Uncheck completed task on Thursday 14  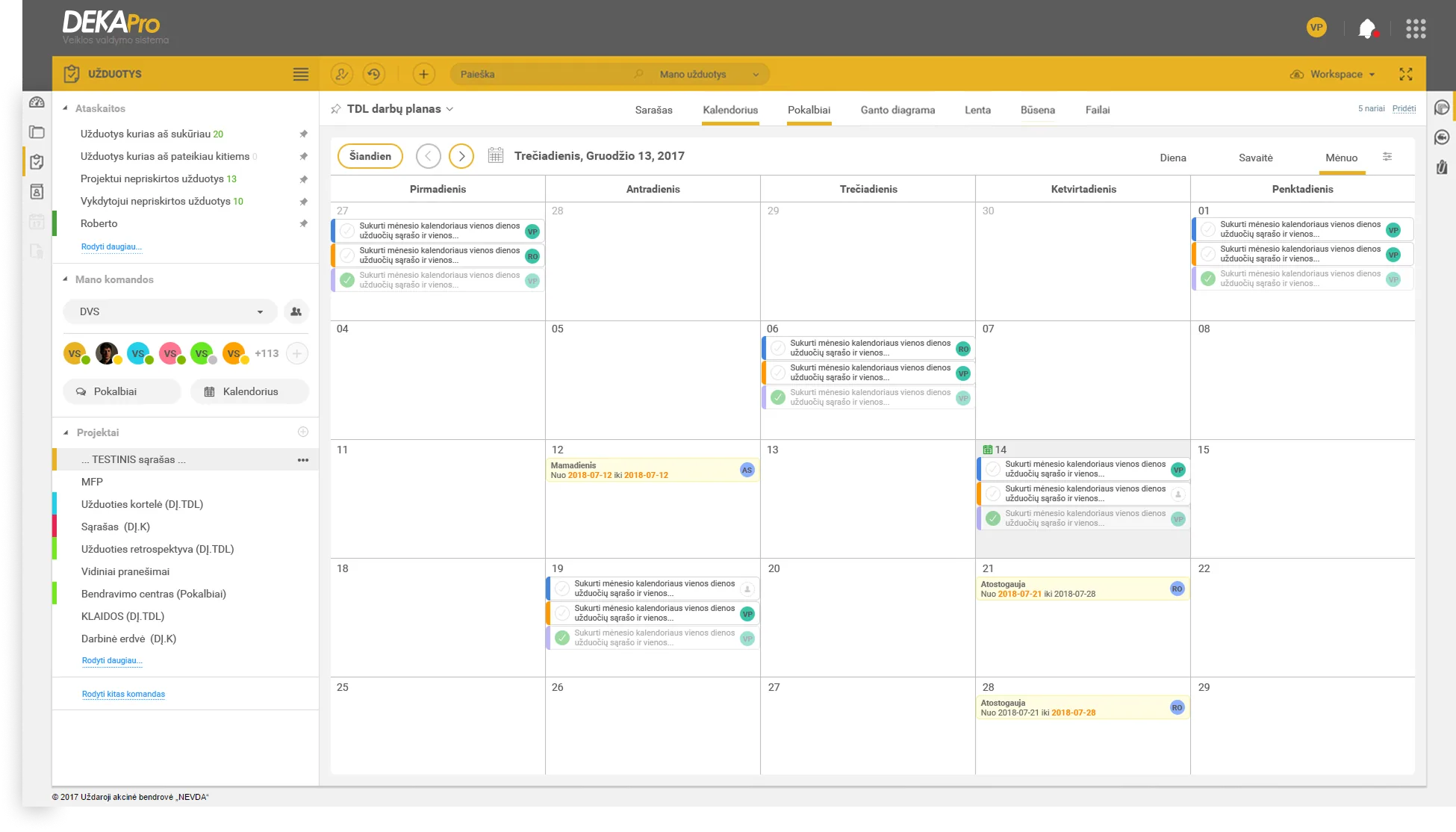[x=993, y=518]
